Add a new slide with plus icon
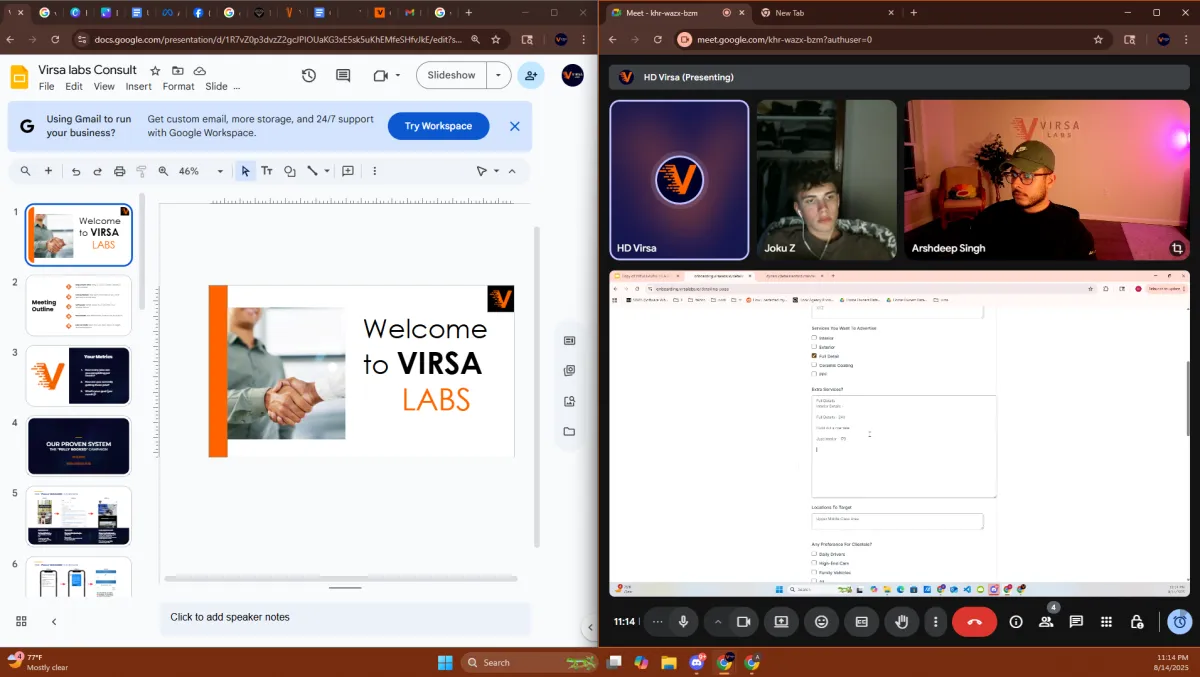Viewport: 1200px width, 677px height. [49, 171]
